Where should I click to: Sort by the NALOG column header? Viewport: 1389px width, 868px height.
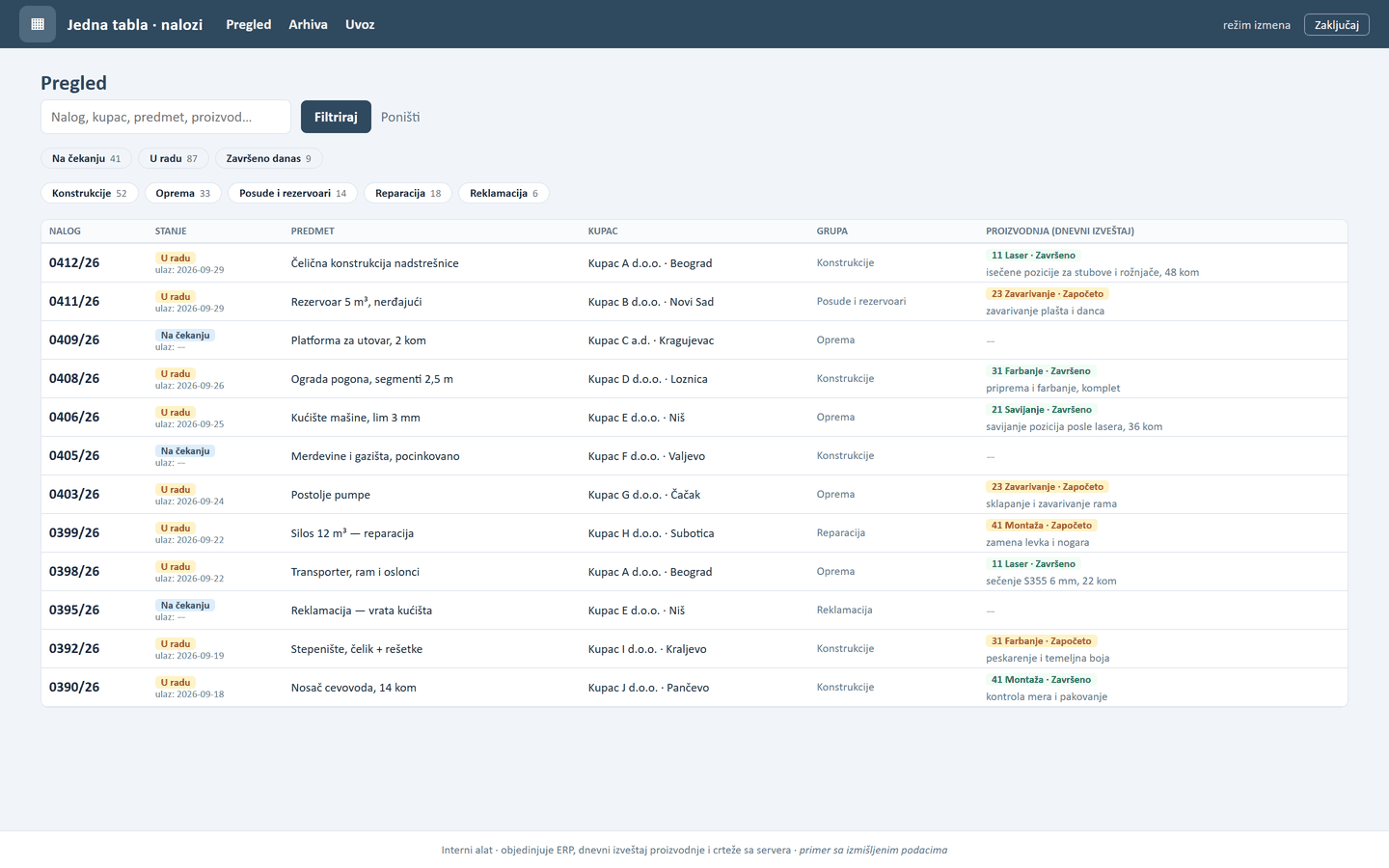66,231
